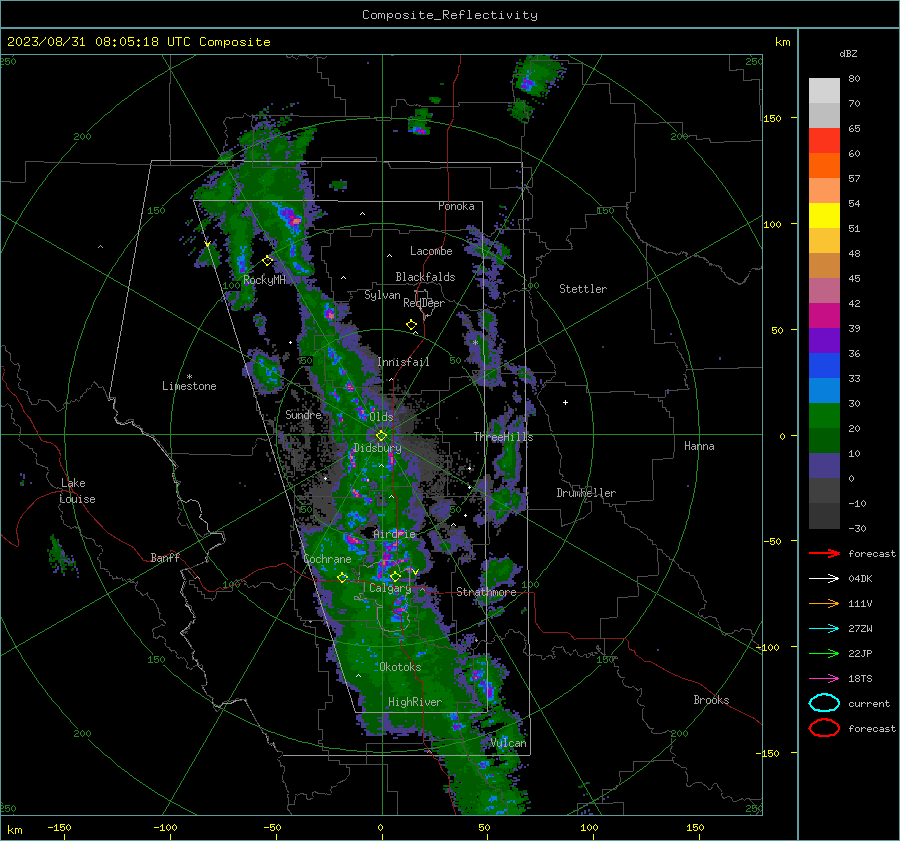The height and width of the screenshot is (841, 900).
Task: Click the Cochrane town label
Action: pos(327,559)
